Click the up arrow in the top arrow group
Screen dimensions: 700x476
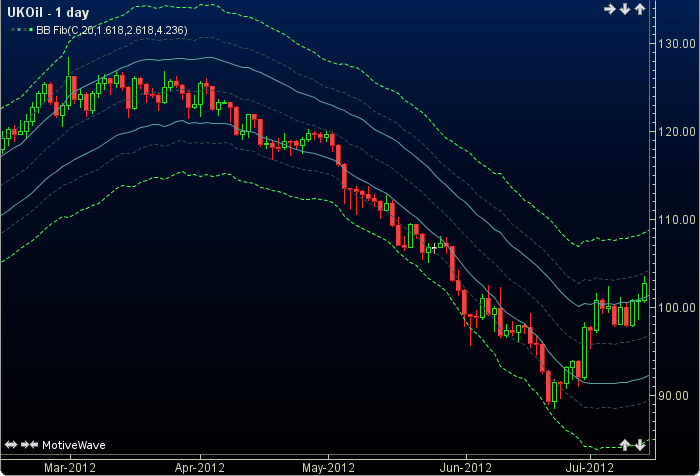(640, 9)
